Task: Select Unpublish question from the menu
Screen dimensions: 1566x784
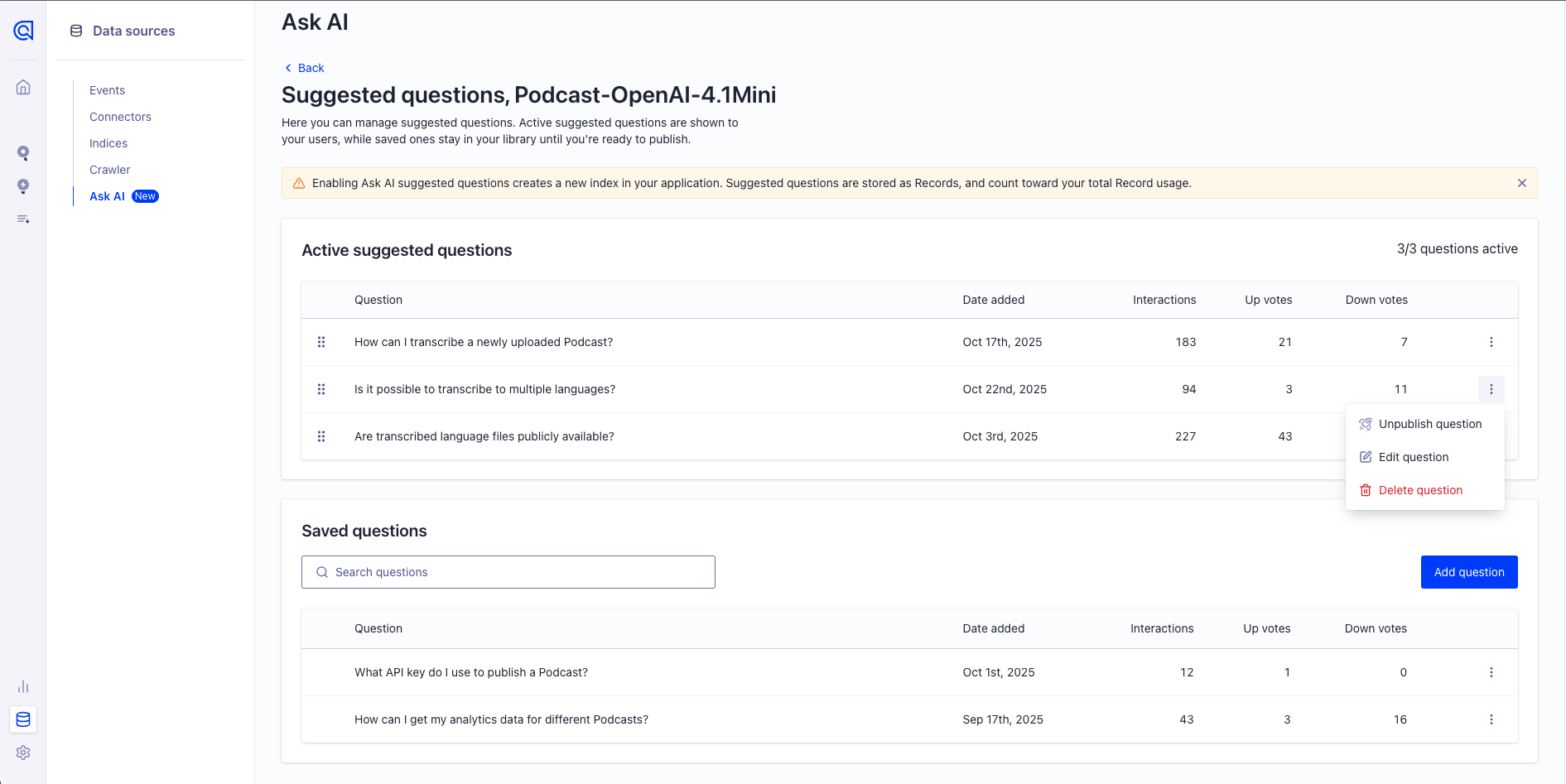Action: point(1430,424)
